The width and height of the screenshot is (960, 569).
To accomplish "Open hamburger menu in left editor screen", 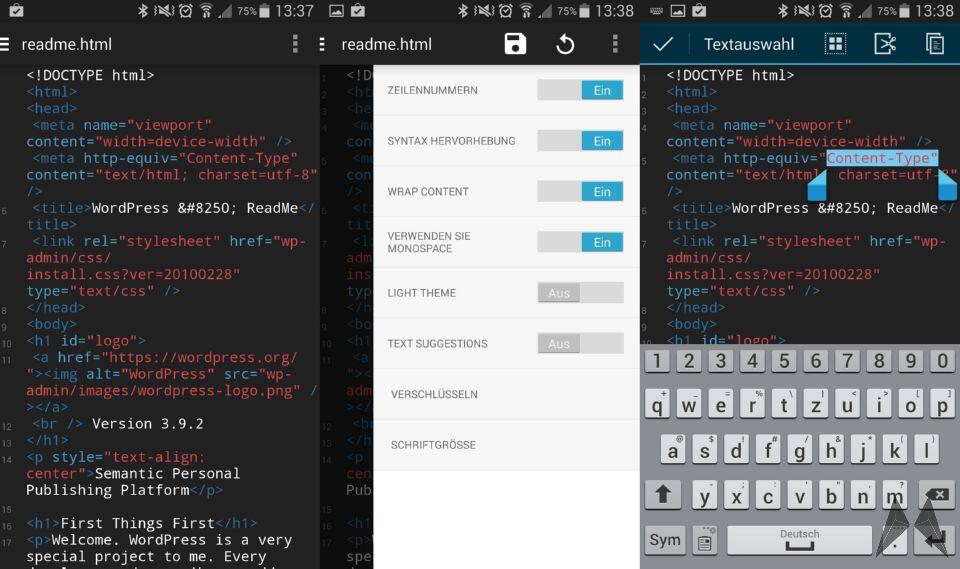I will [x=4, y=44].
